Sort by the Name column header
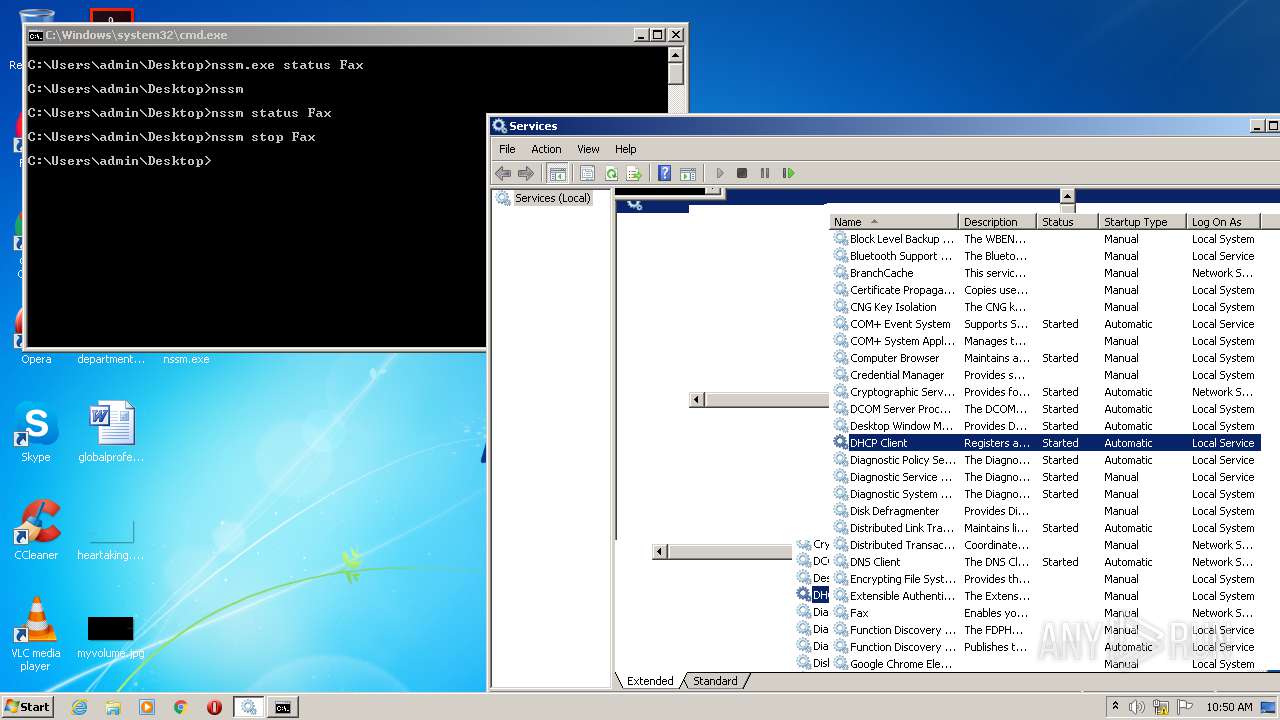This screenshot has height=720, width=1280. pos(894,222)
